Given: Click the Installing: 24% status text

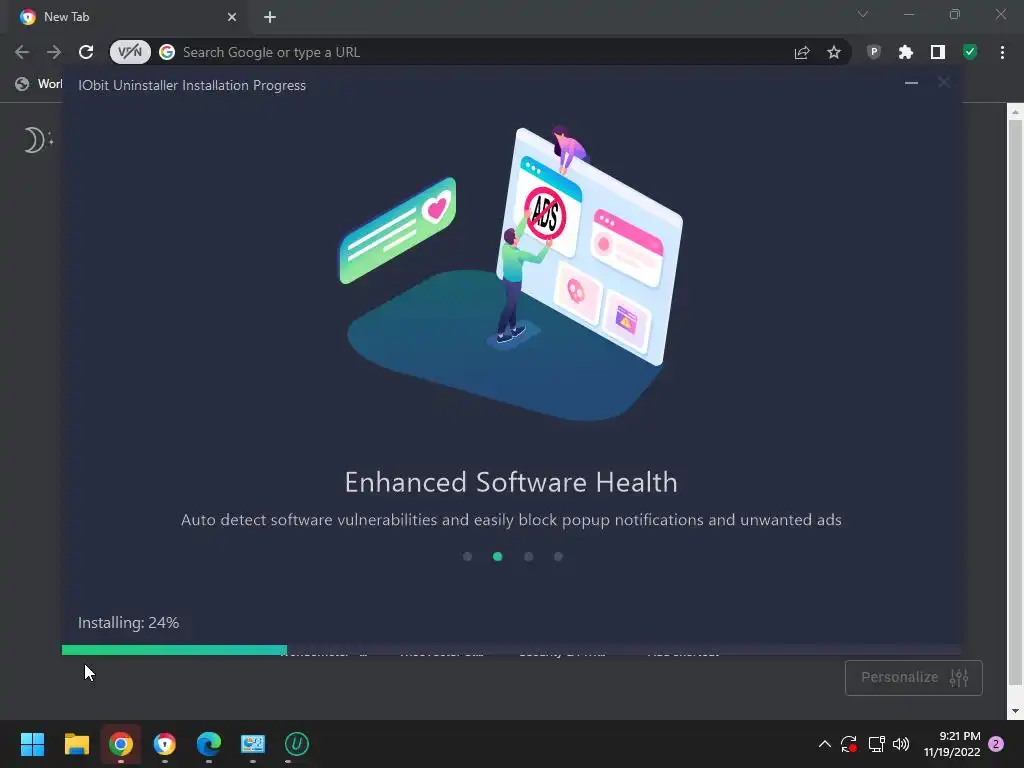Looking at the screenshot, I should [129, 623].
